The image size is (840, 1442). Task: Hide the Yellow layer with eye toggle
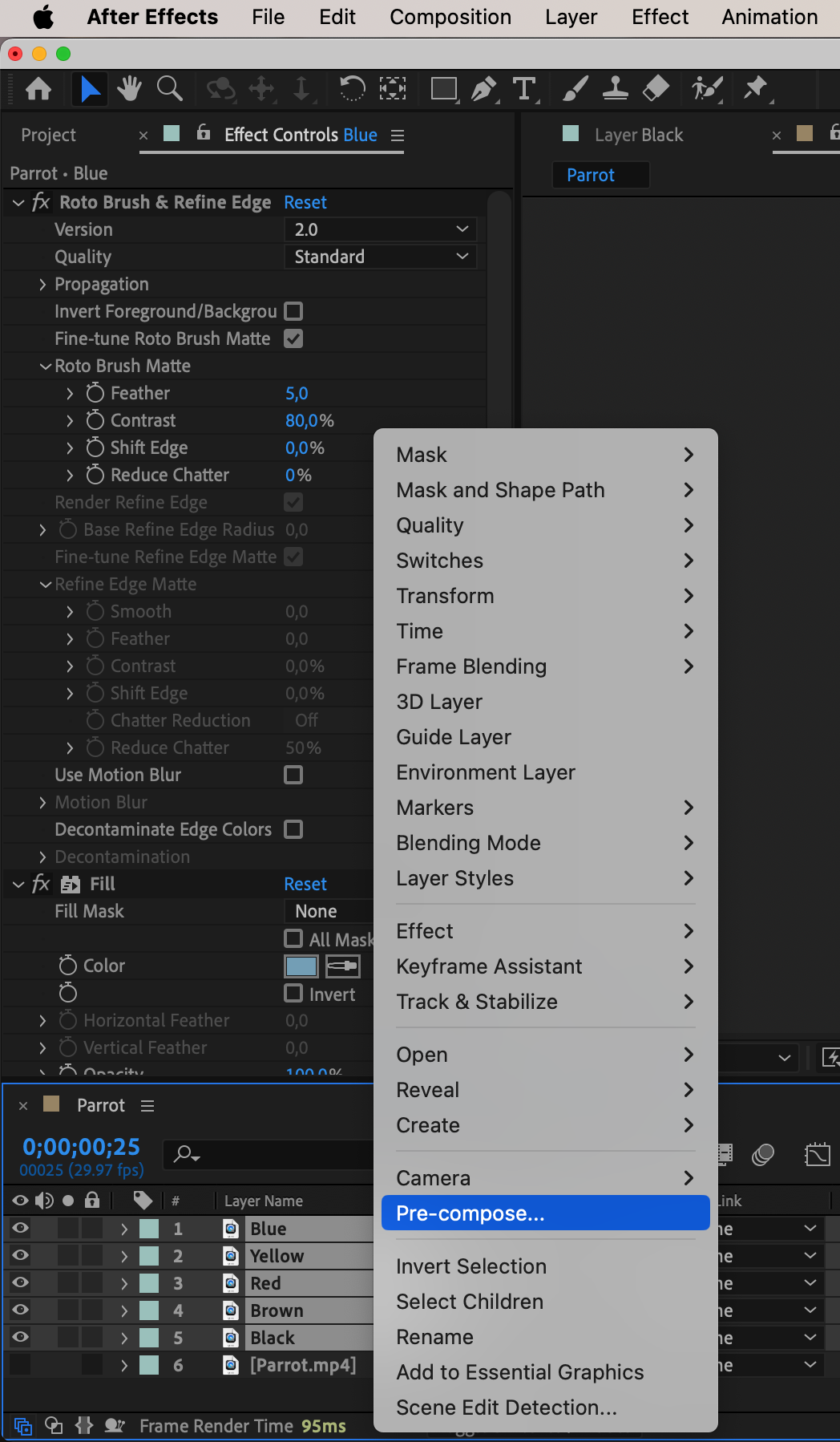click(x=20, y=1255)
